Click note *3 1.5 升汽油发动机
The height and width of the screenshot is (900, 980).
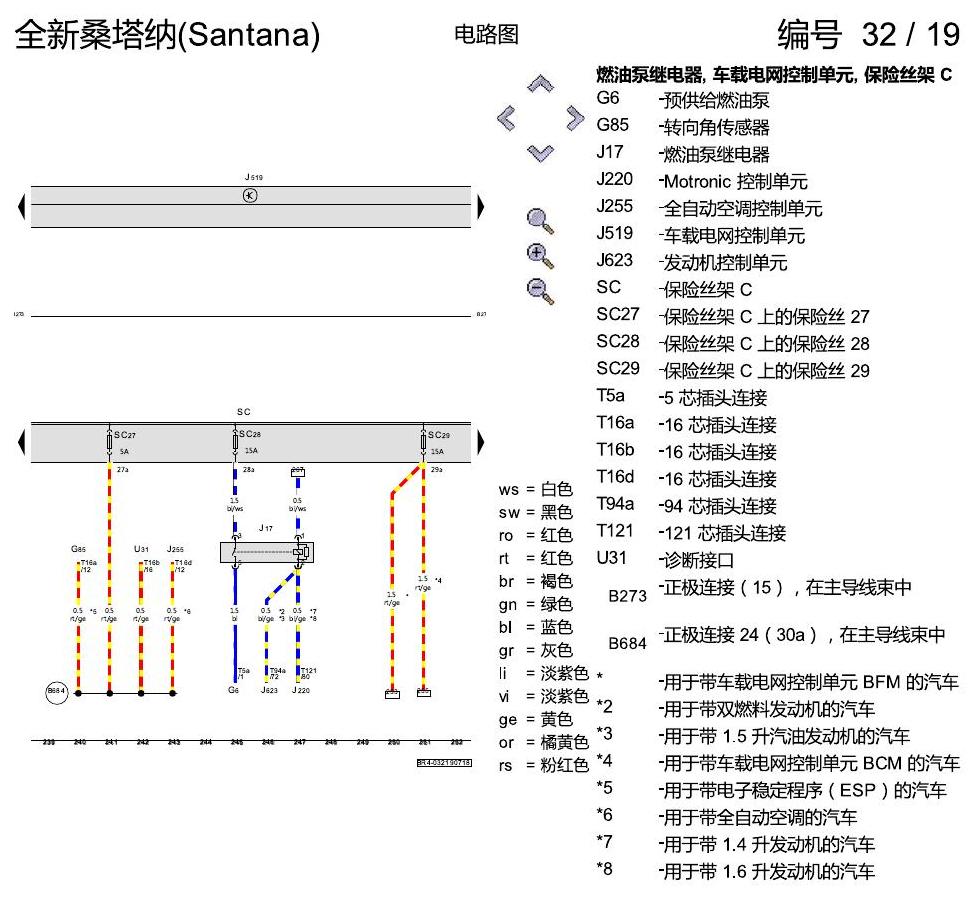753,735
